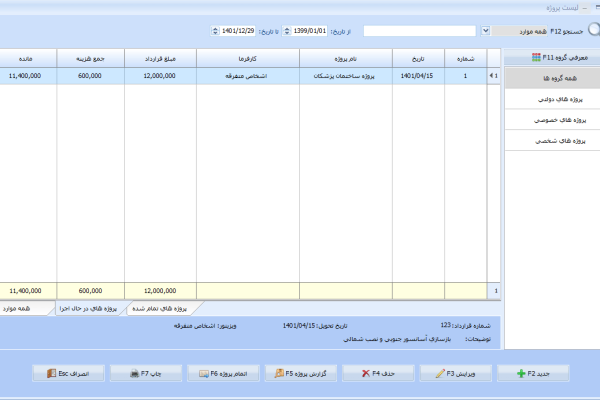This screenshot has width=600, height=400.
Task: Click the pencil icon on ویرایش F3
Action: [x=440, y=374]
